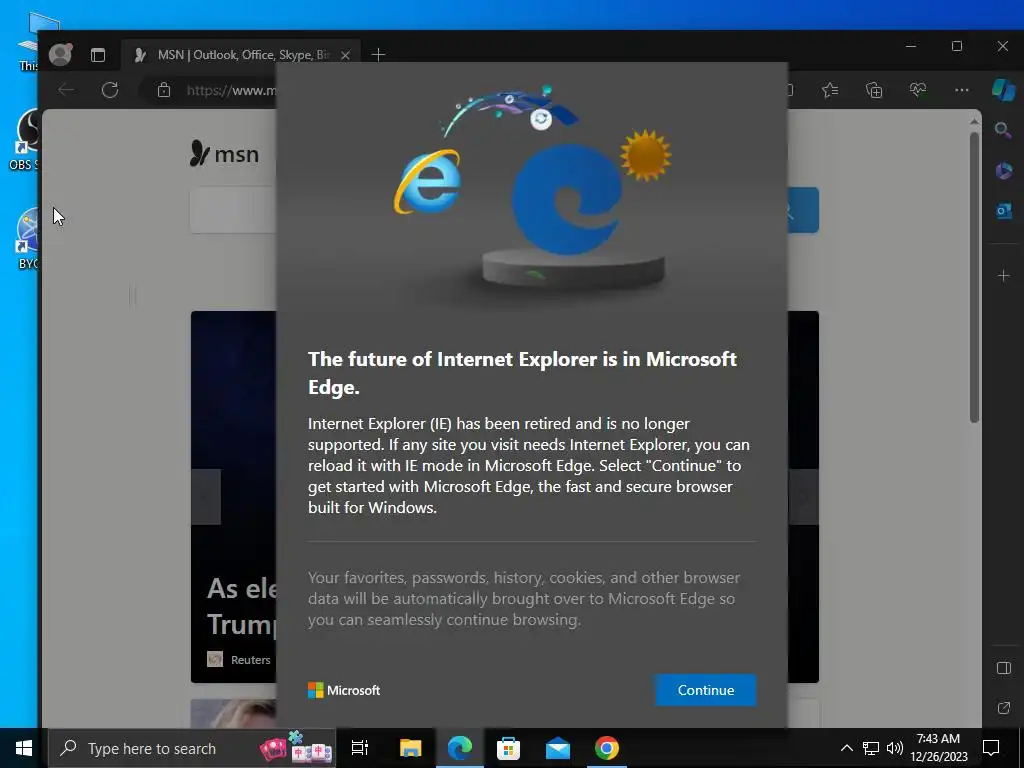Launch Google Chrome from taskbar
The image size is (1024, 768).
(x=607, y=748)
